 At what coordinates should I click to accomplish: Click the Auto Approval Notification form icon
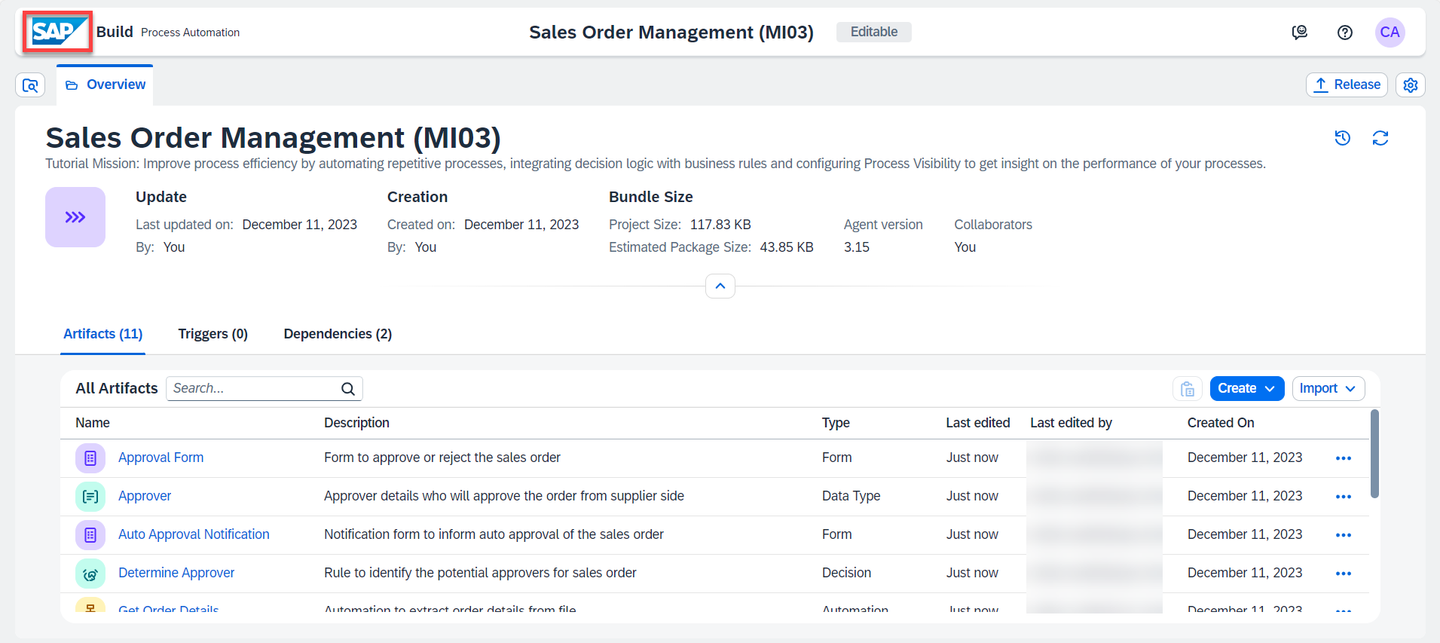click(x=90, y=535)
